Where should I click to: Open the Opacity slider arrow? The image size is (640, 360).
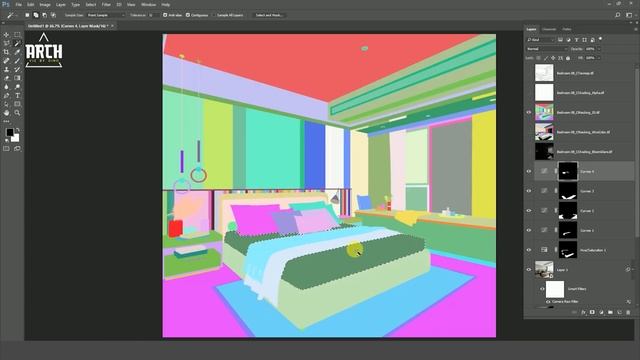click(x=599, y=49)
